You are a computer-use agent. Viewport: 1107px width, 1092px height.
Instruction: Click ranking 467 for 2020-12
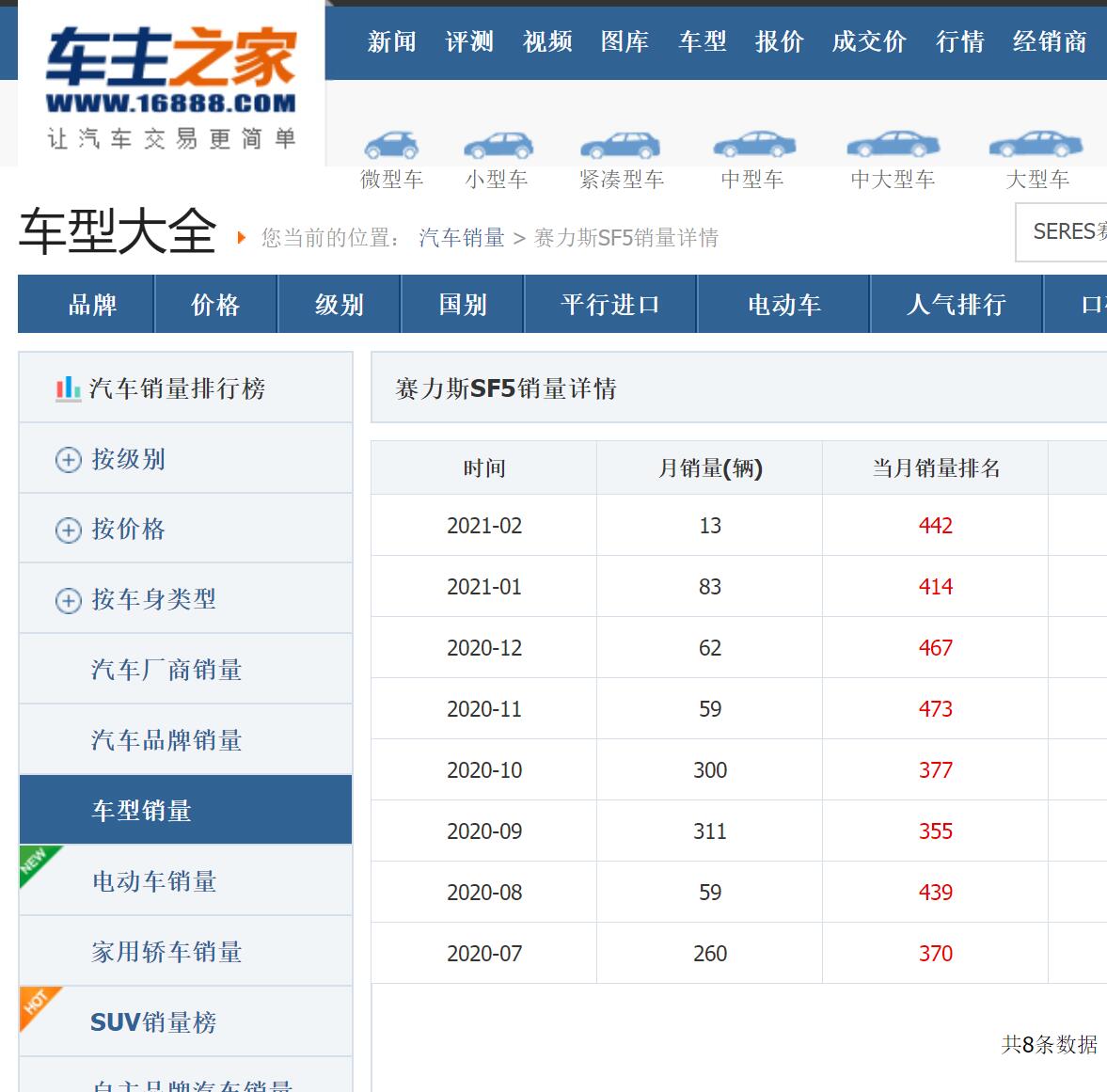936,648
